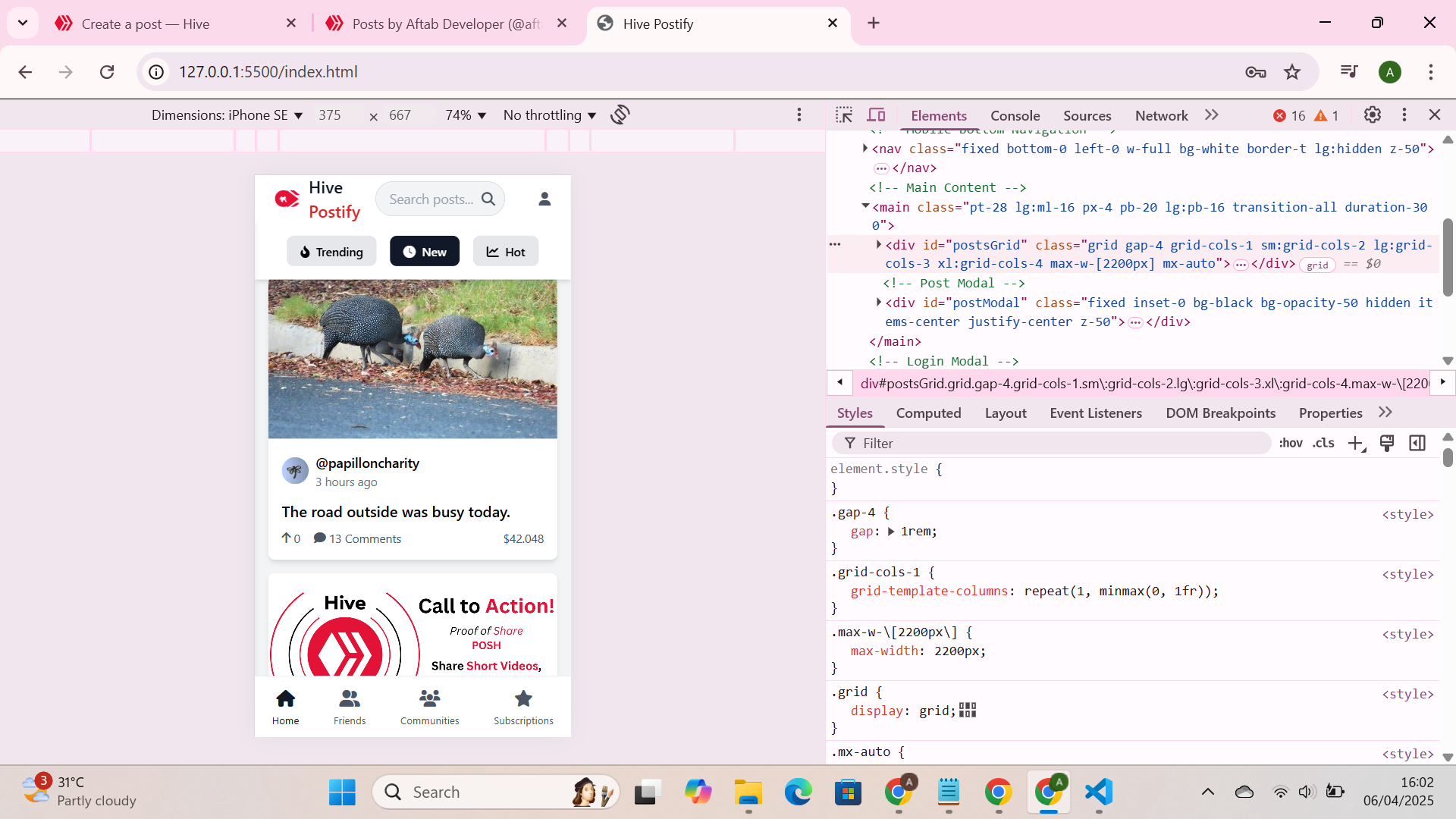This screenshot has width=1456, height=819.
Task: Open the Layout tab
Action: [1006, 413]
